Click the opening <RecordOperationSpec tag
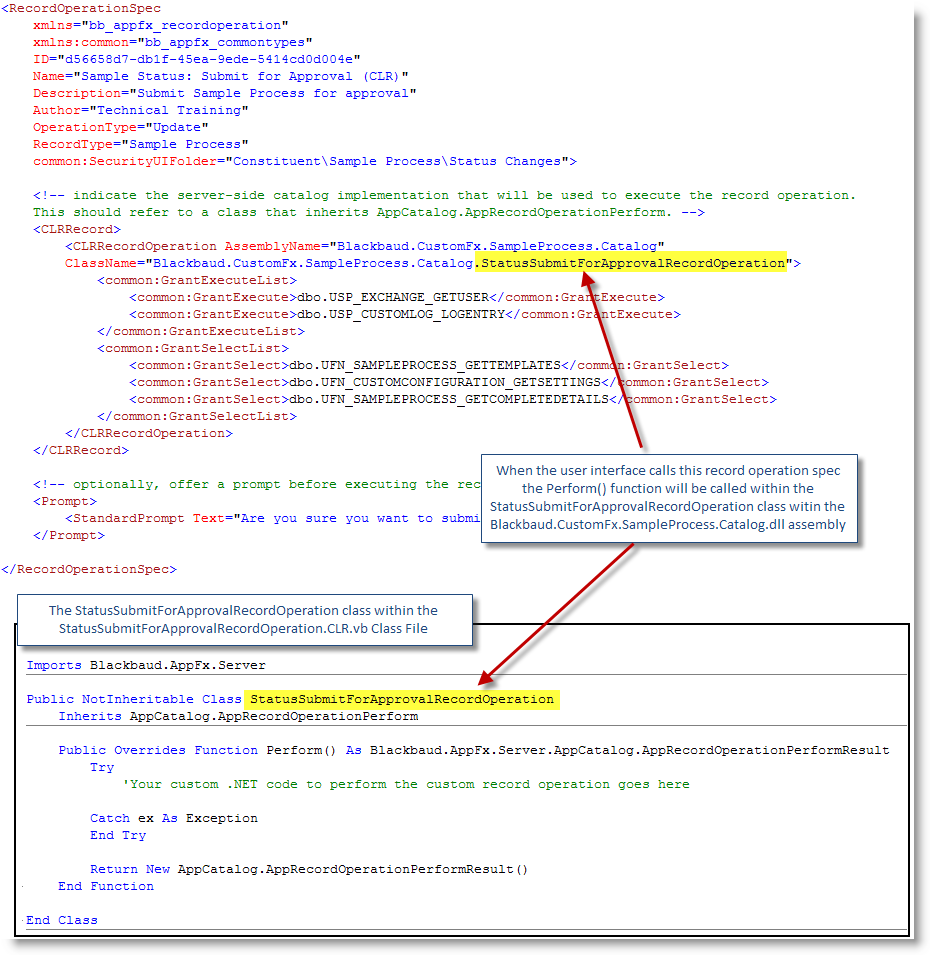This screenshot has width=930, height=955. click(x=81, y=9)
